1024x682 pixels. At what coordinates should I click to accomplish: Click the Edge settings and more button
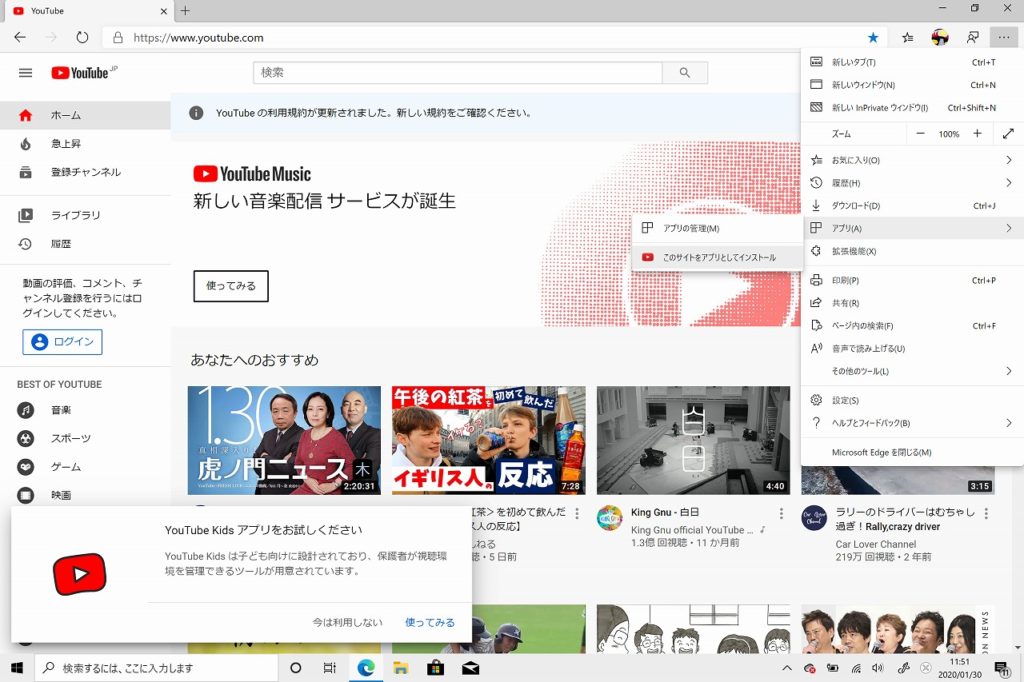pyautogui.click(x=1004, y=38)
